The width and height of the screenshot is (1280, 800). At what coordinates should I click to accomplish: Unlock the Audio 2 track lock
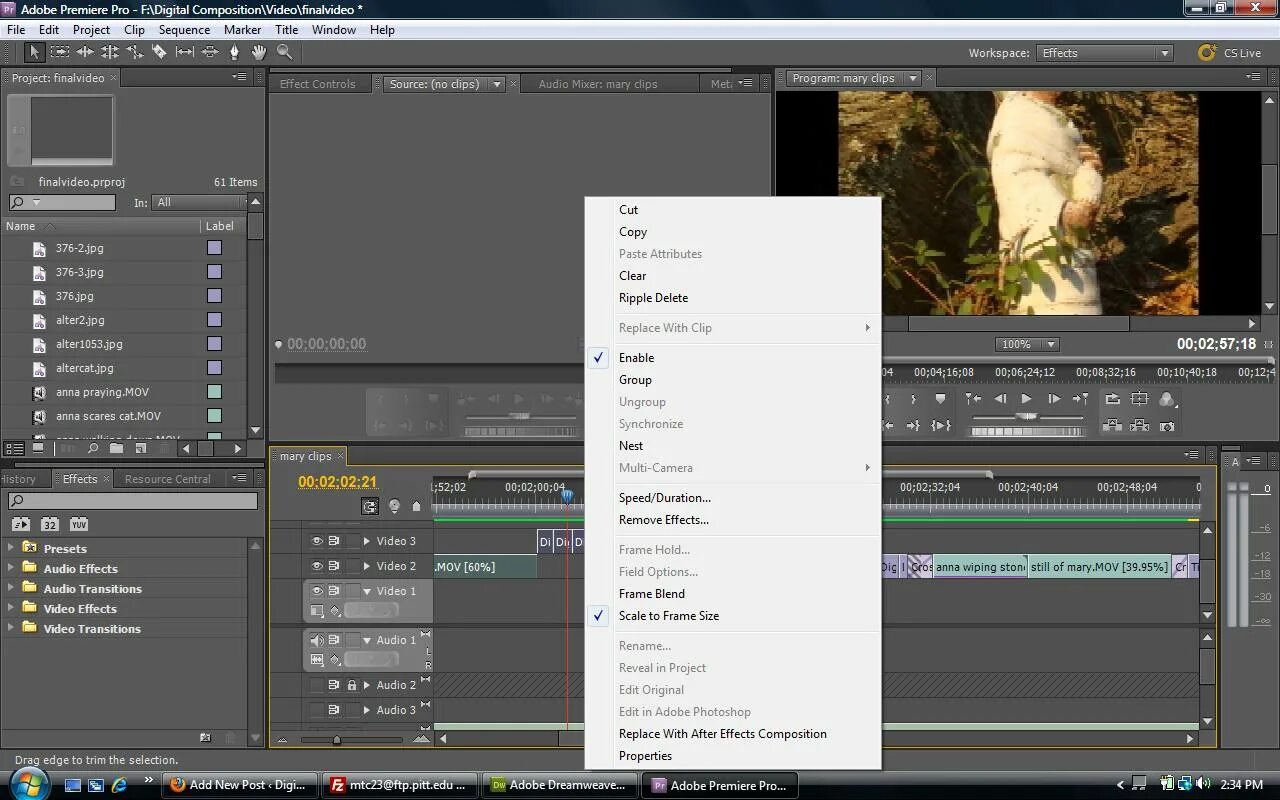[x=351, y=685]
